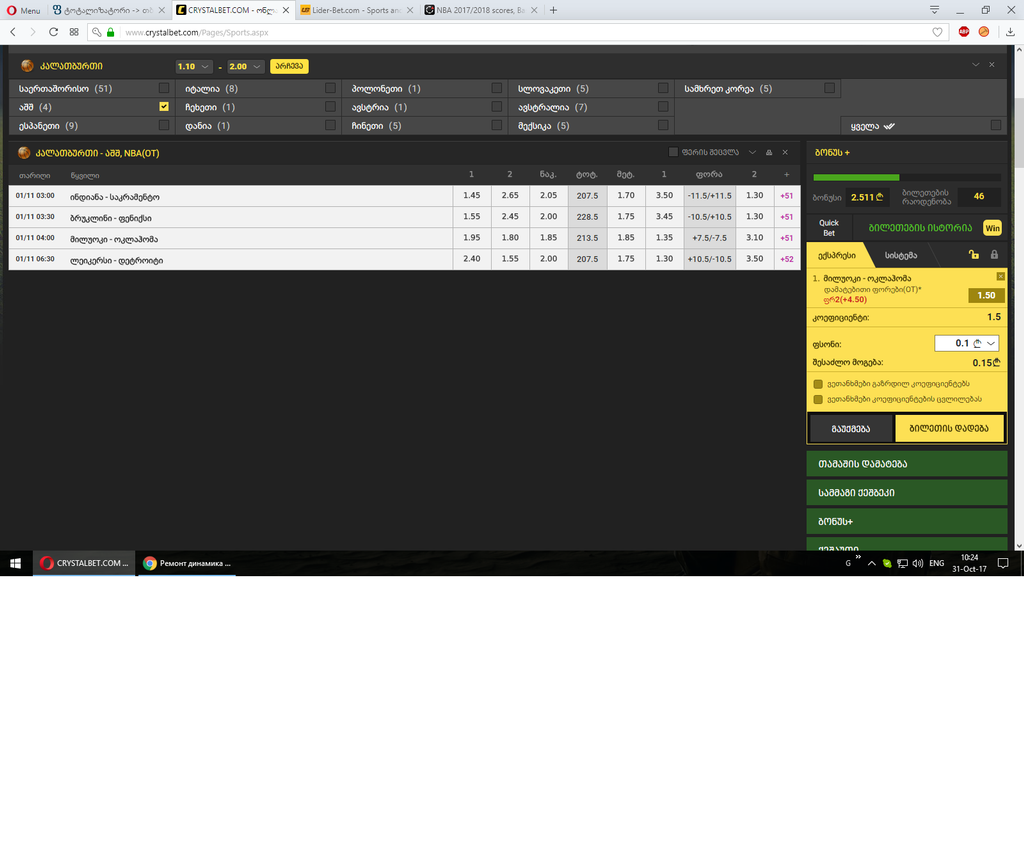Viewport: 1024px width, 853px height.
Task: Check the პოლონეთი (1) checkbox
Action: pyautogui.click(x=497, y=88)
